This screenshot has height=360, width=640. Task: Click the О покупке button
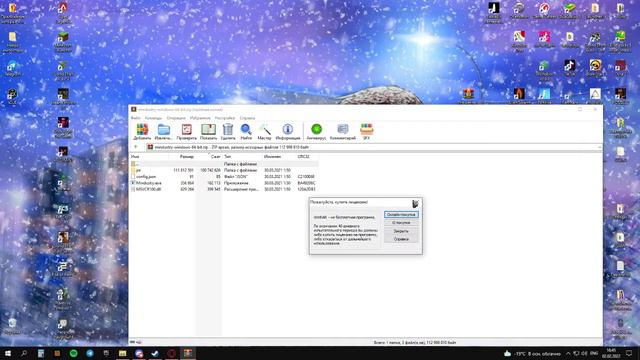point(401,223)
